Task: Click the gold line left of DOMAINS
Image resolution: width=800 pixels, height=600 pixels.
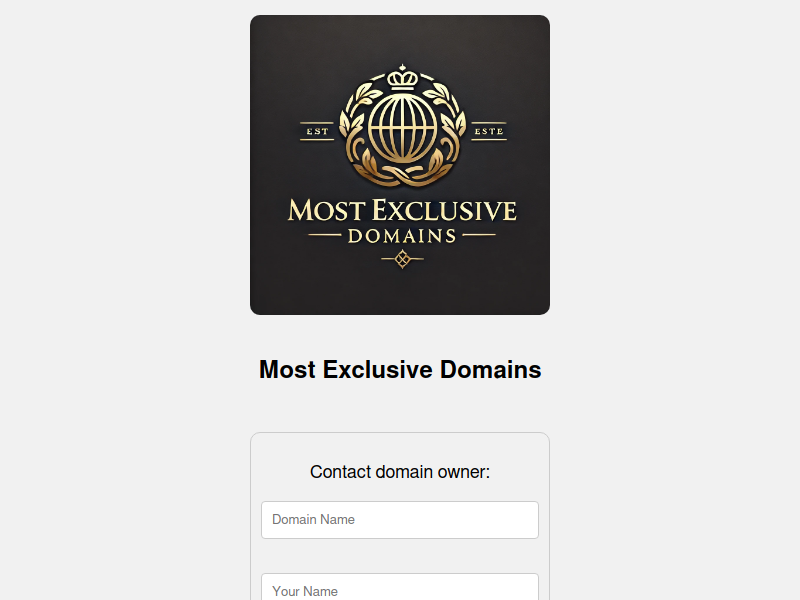Action: click(324, 235)
